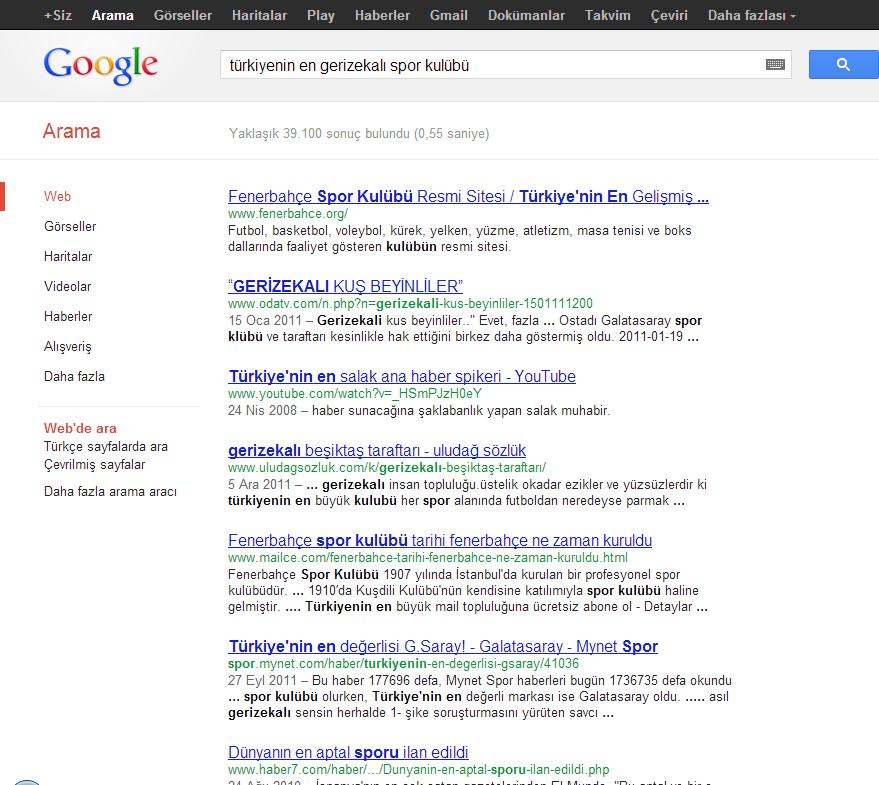
Task: Open Çeviri in the top bar
Action: (669, 15)
